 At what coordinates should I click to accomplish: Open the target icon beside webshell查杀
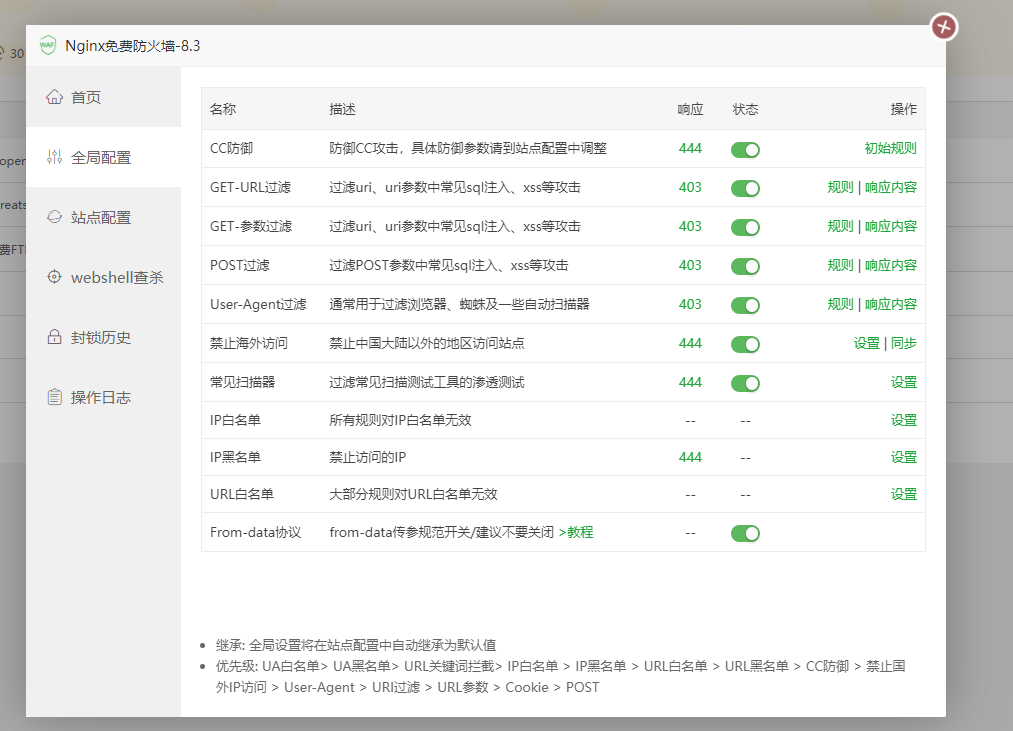pyautogui.click(x=54, y=277)
